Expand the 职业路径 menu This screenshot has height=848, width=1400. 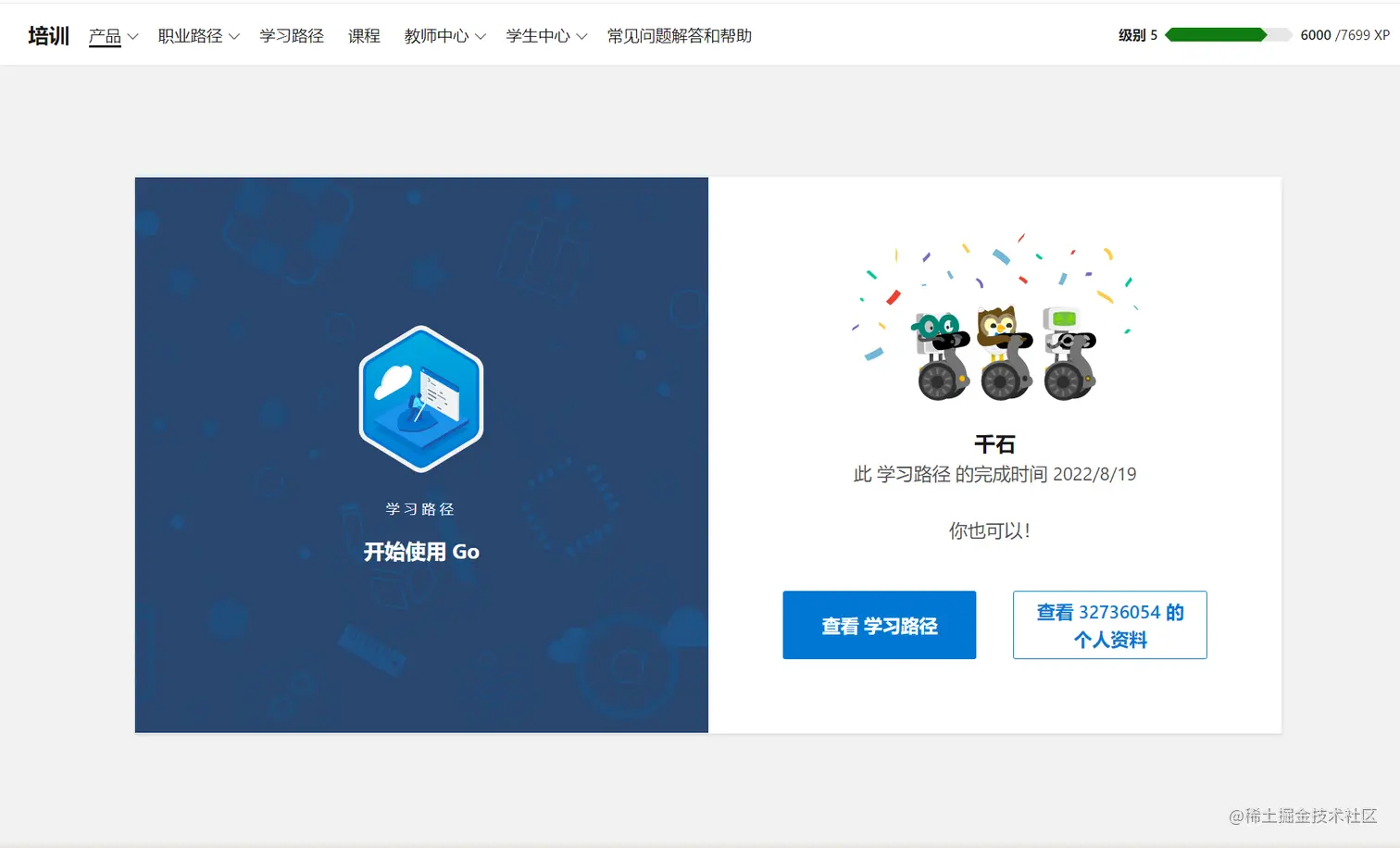click(198, 36)
